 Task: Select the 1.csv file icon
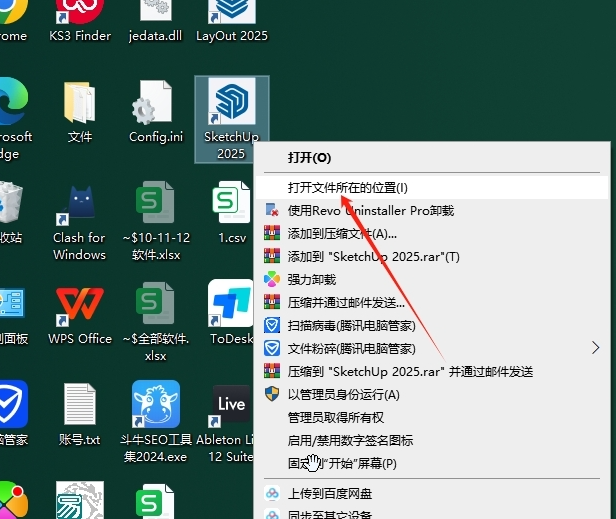pyautogui.click(x=232, y=212)
